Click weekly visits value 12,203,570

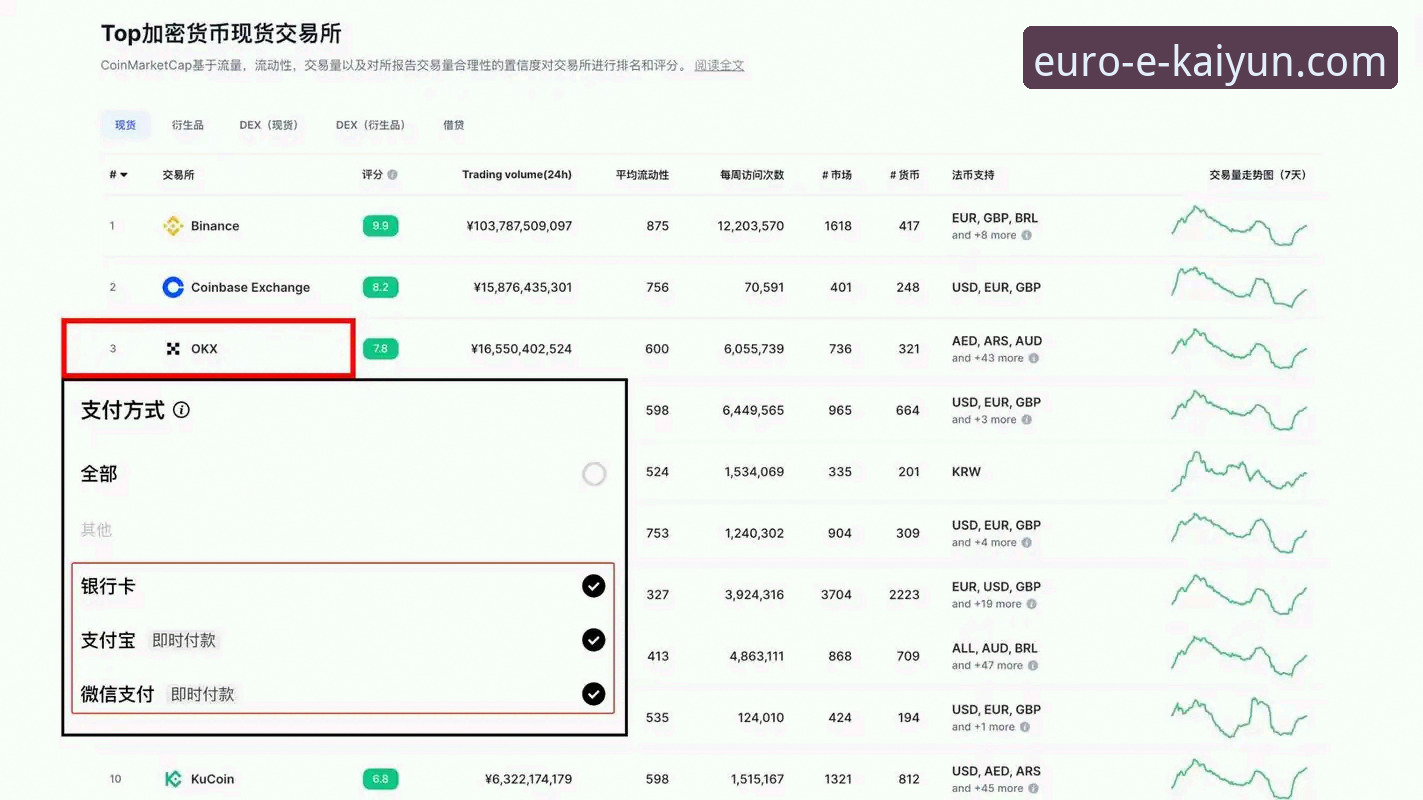tap(751, 226)
